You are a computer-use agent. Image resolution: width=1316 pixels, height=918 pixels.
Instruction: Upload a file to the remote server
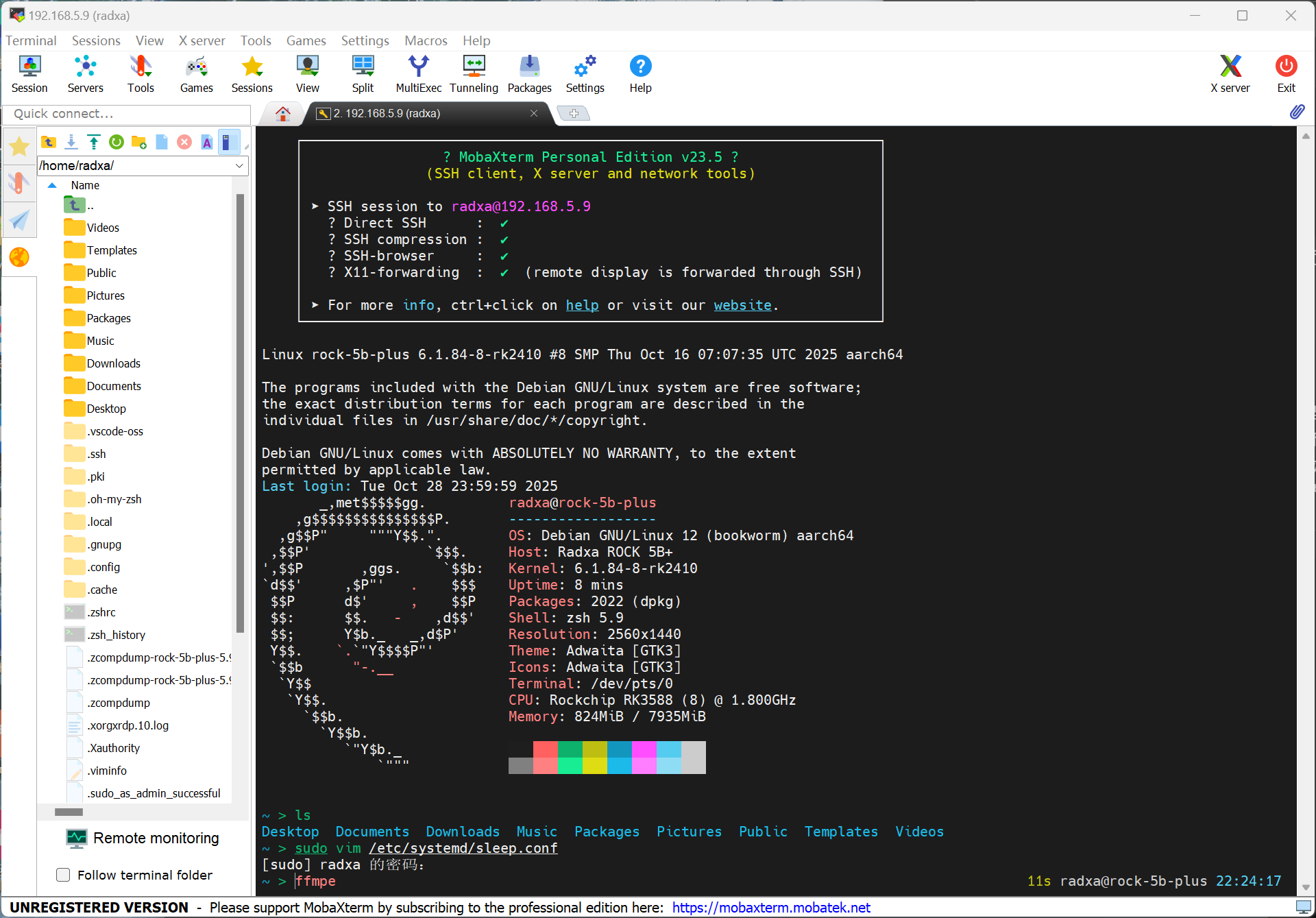point(94,142)
